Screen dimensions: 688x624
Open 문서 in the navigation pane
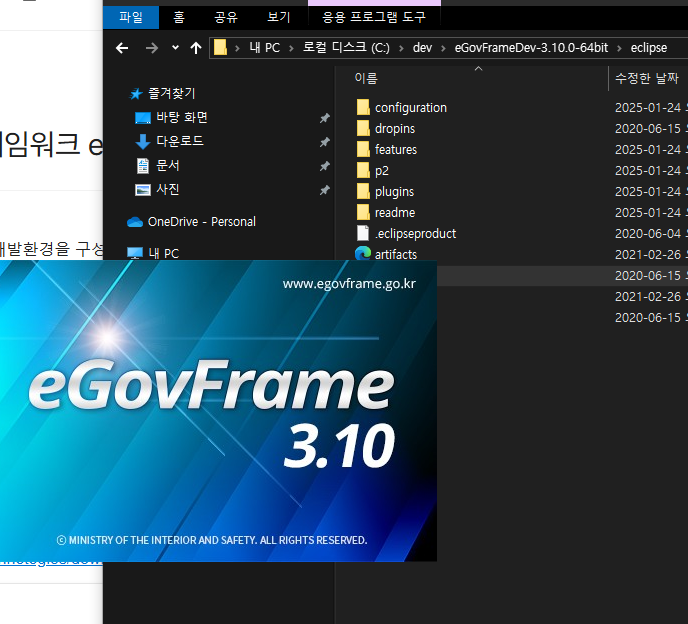coord(168,165)
